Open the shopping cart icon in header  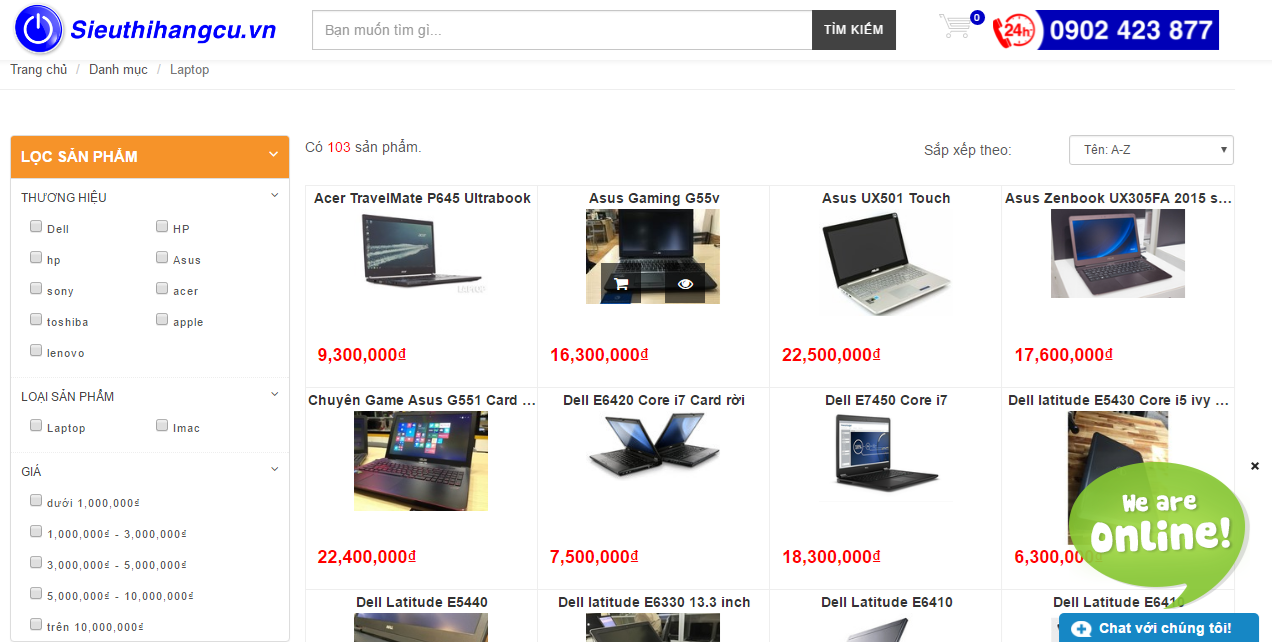(957, 27)
